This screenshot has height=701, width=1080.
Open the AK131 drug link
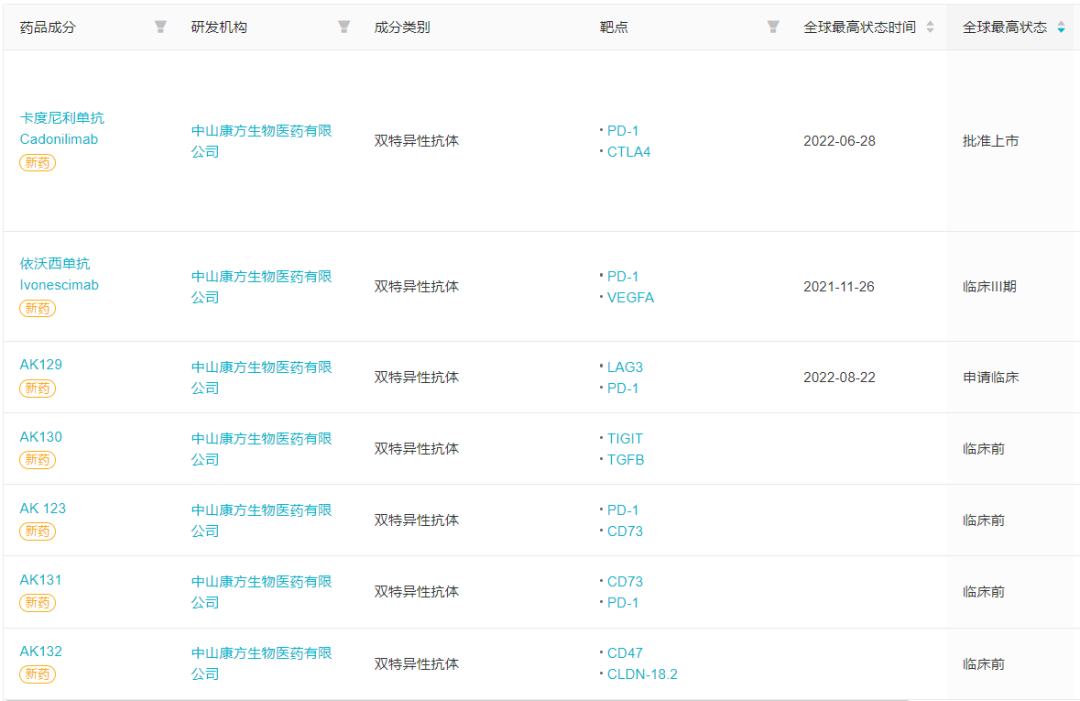41,580
